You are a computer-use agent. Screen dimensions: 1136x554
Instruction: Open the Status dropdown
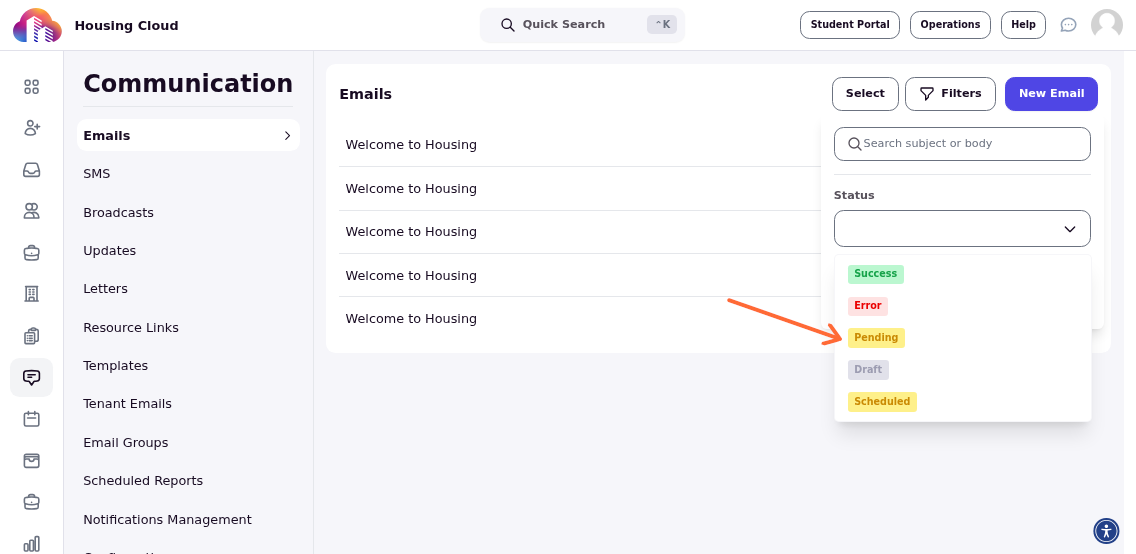point(962,229)
